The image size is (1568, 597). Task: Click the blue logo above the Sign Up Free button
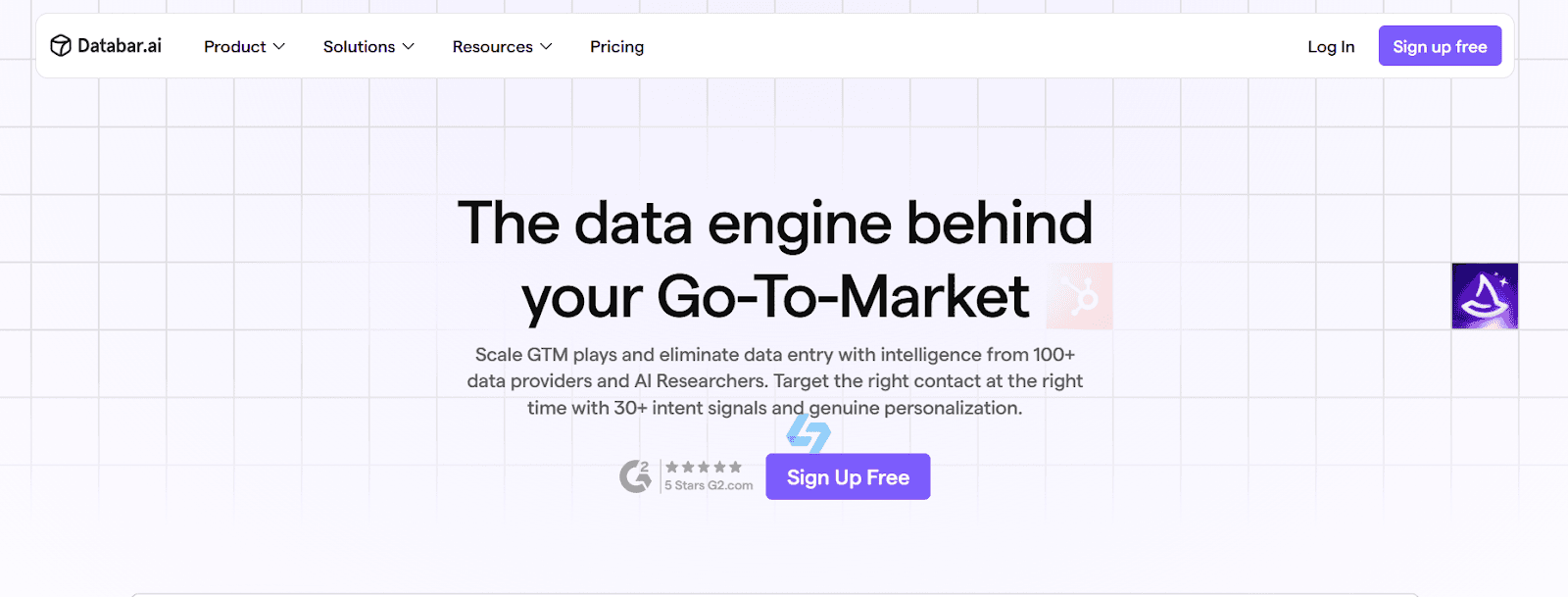807,431
